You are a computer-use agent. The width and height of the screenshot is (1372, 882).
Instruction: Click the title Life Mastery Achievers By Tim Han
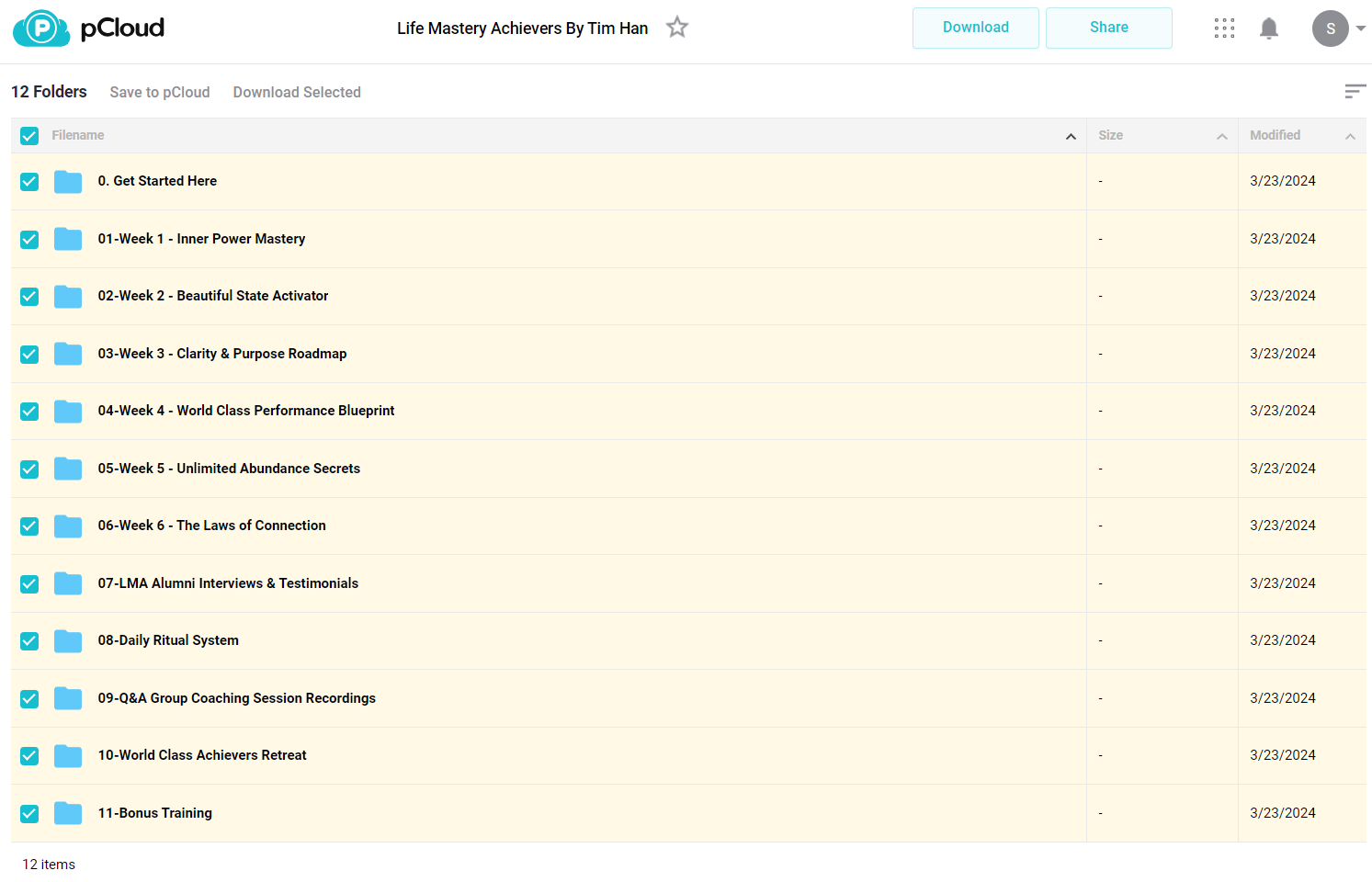coord(522,28)
